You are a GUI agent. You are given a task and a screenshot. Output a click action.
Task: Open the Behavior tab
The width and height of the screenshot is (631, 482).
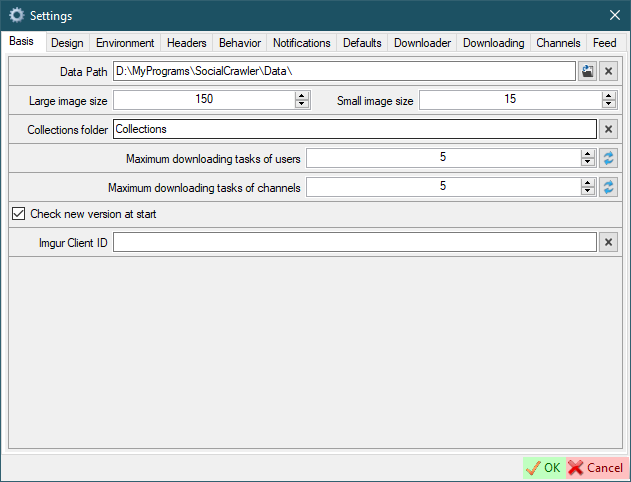(240, 43)
